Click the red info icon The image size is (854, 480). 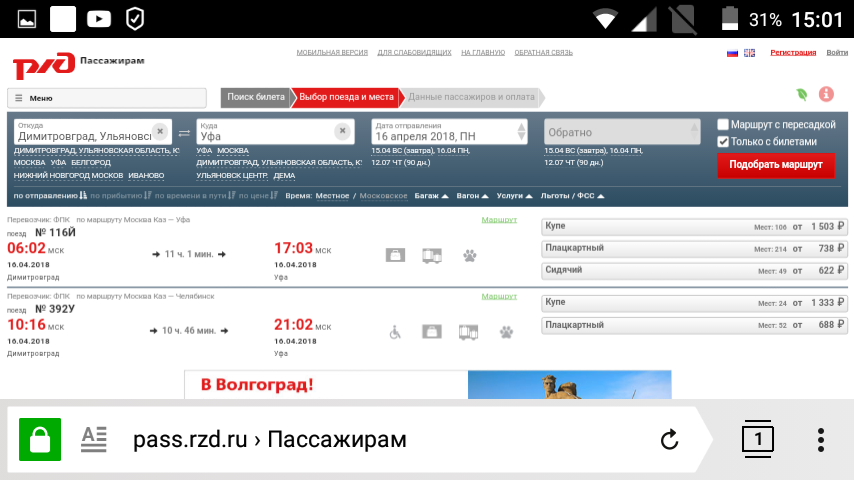tap(826, 94)
